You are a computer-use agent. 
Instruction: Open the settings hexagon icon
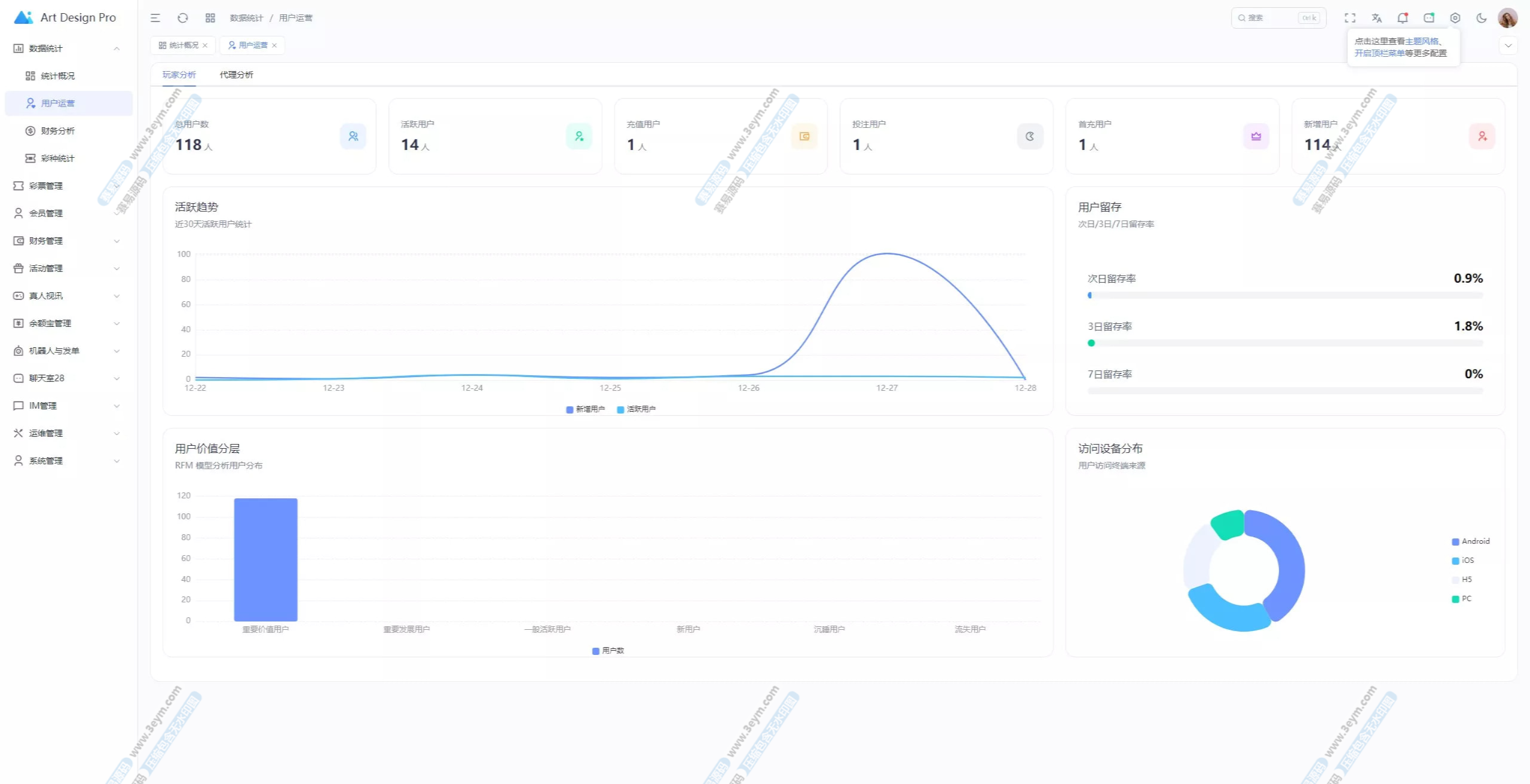pyautogui.click(x=1455, y=18)
